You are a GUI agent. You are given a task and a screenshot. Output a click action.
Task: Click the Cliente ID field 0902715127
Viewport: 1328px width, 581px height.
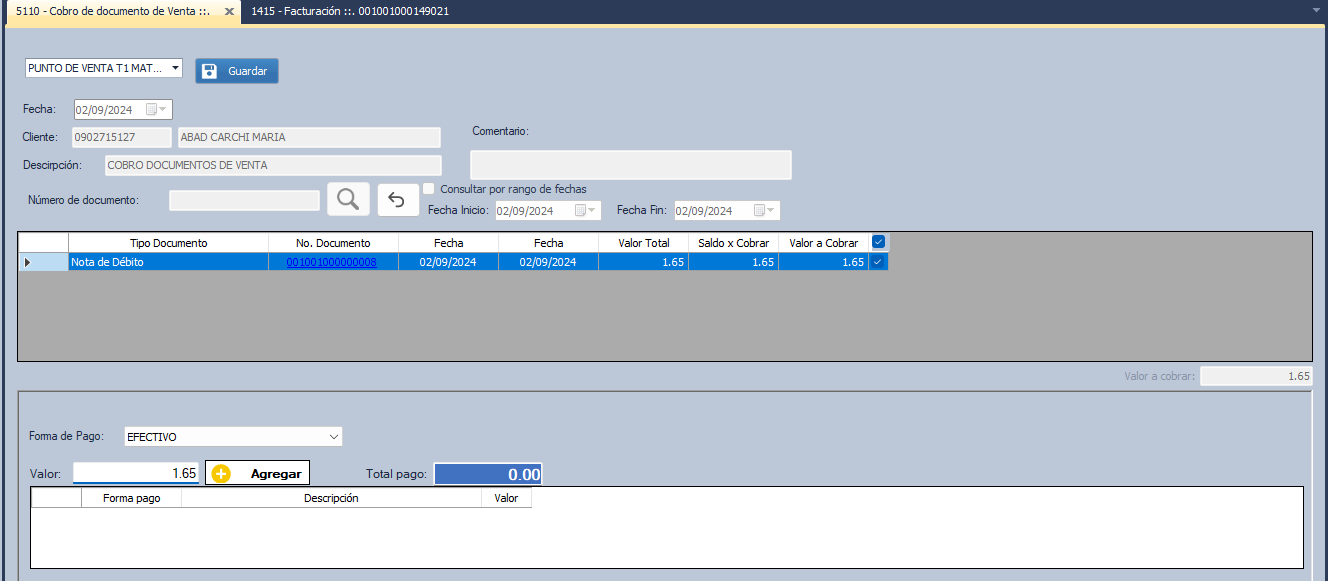[x=121, y=137]
